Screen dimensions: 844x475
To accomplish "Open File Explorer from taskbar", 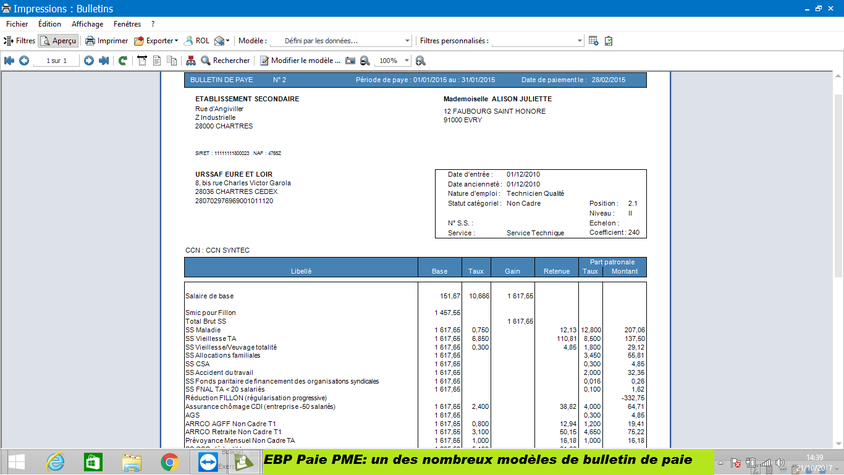I will [131, 462].
